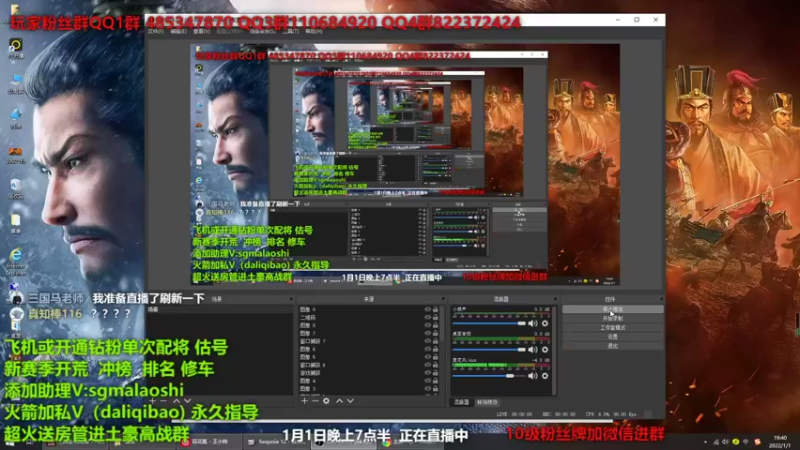Click the 麦克风/Aux volume slider
The image size is (800, 450).
489,376
